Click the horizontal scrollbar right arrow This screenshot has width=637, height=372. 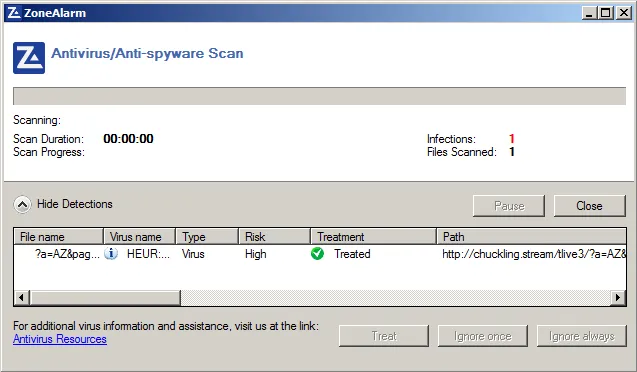pos(618,298)
